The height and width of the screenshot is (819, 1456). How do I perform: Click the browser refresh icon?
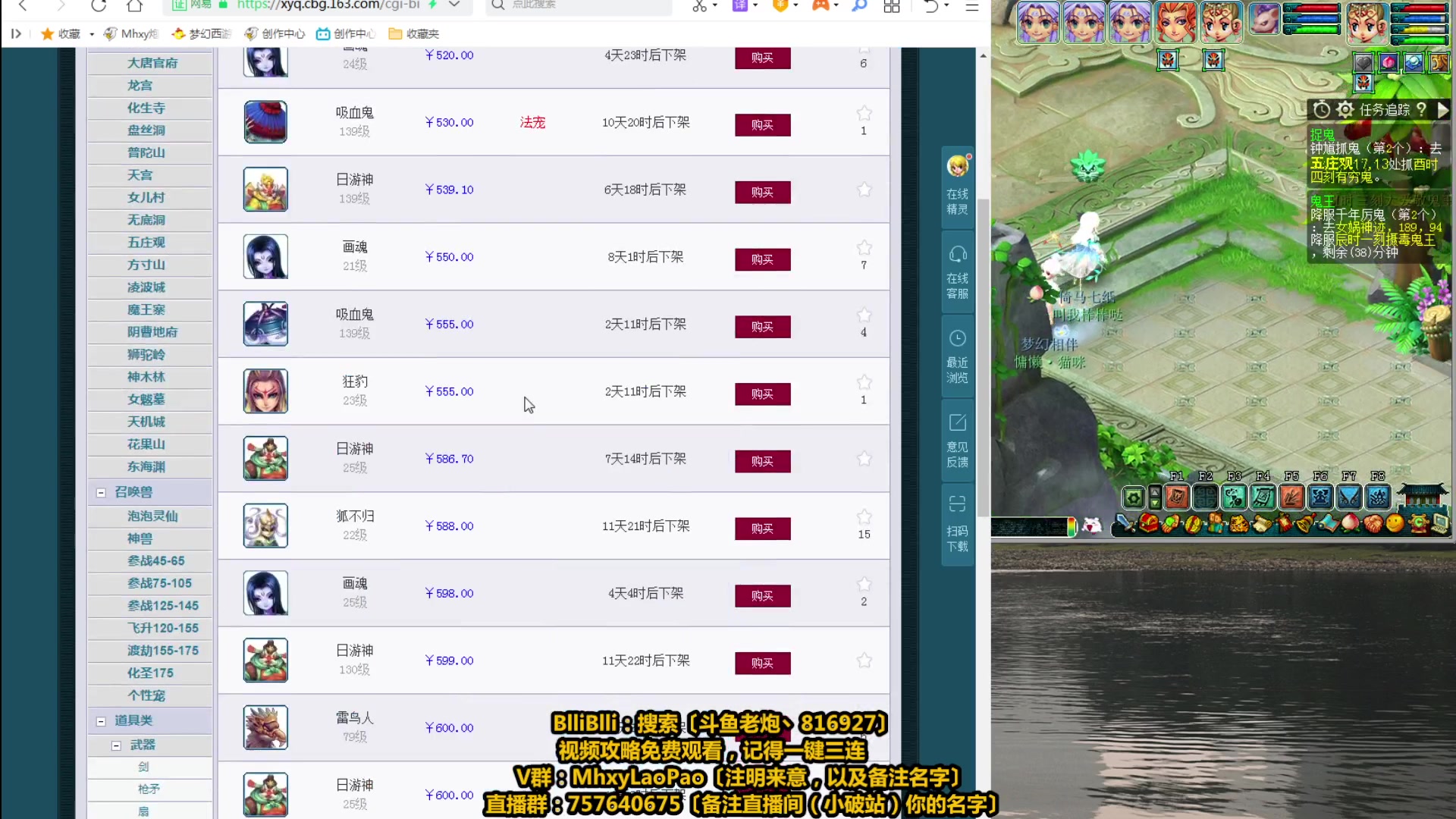pyautogui.click(x=99, y=6)
